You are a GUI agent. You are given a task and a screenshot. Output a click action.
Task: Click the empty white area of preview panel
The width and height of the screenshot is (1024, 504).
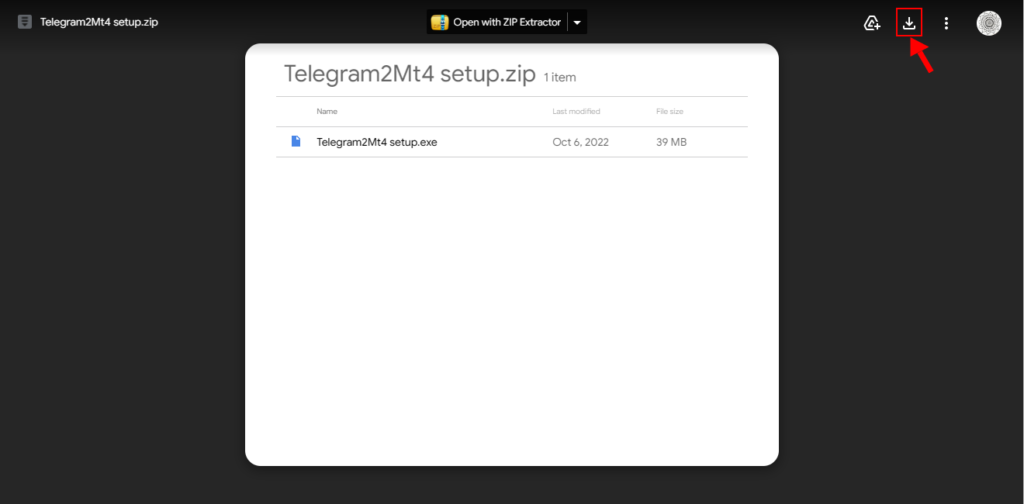511,320
